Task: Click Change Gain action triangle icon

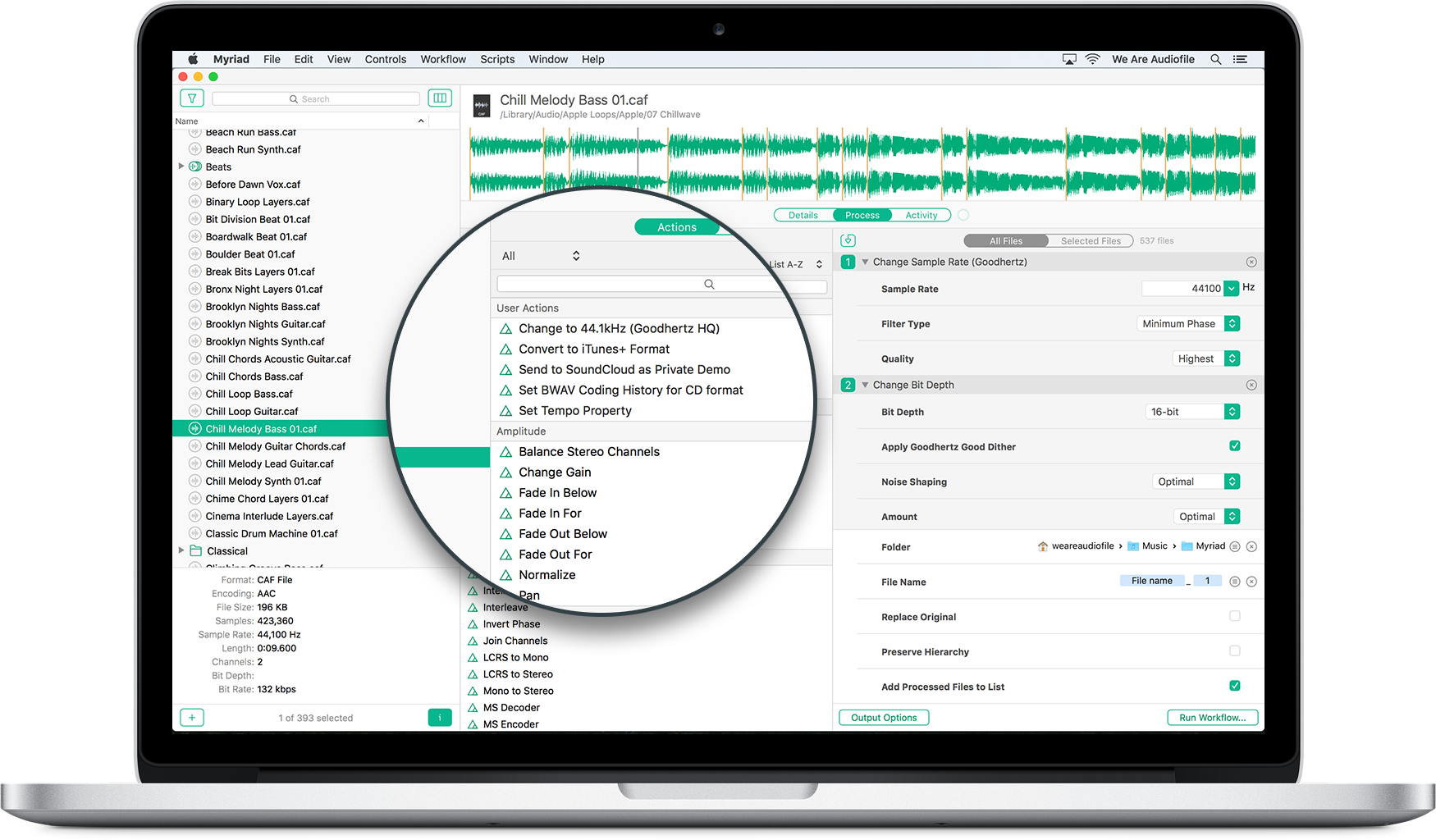Action: 505,472
